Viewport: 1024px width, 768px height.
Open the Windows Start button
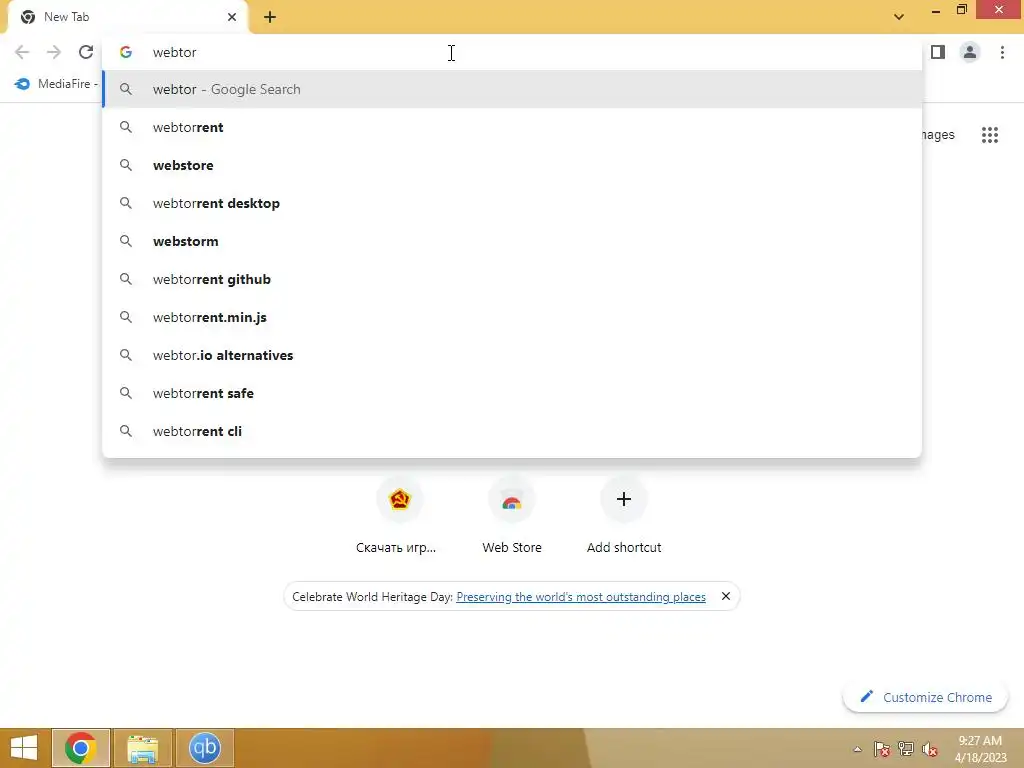pyautogui.click(x=24, y=748)
